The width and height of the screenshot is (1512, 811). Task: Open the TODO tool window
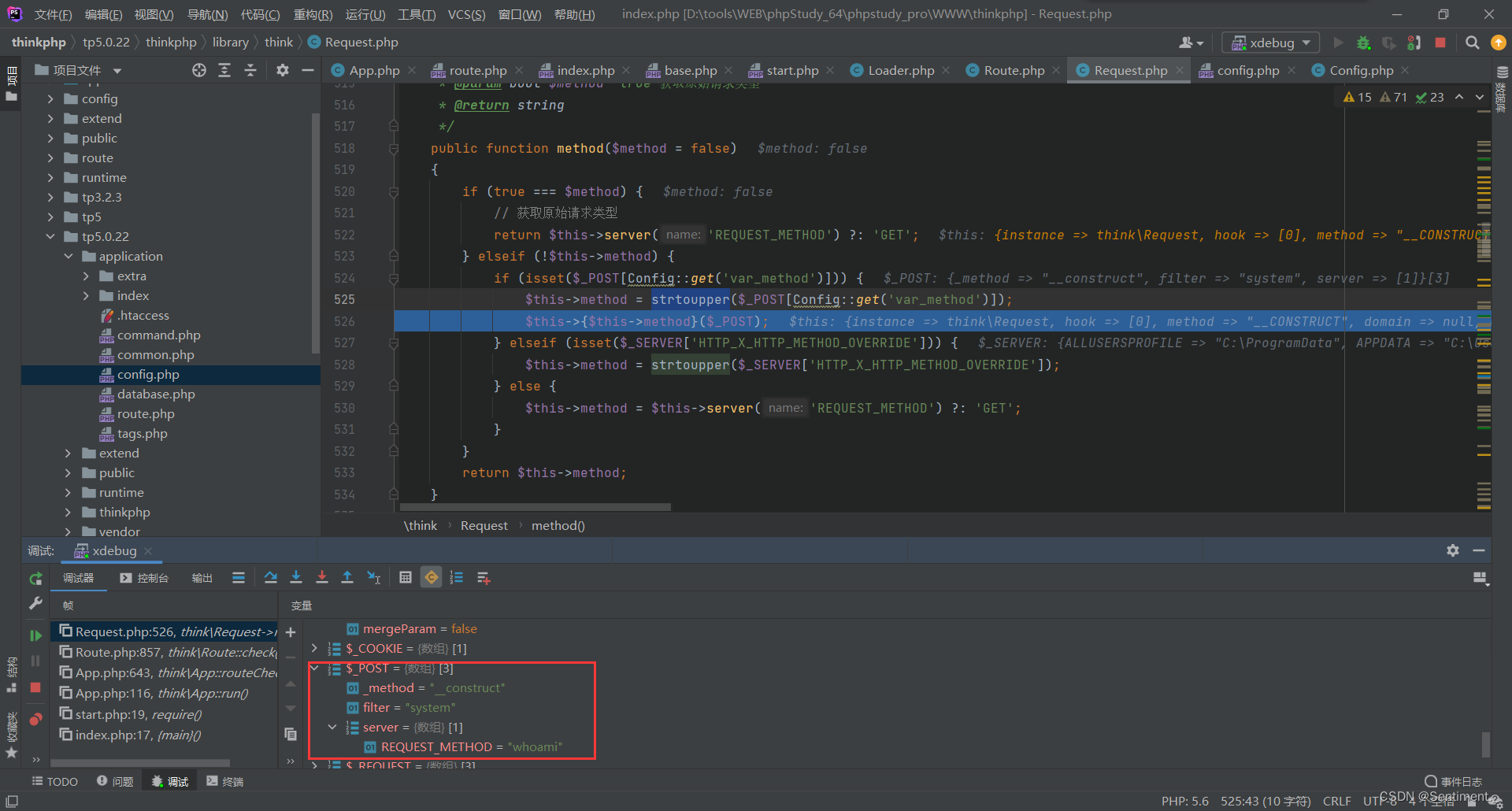[x=54, y=781]
